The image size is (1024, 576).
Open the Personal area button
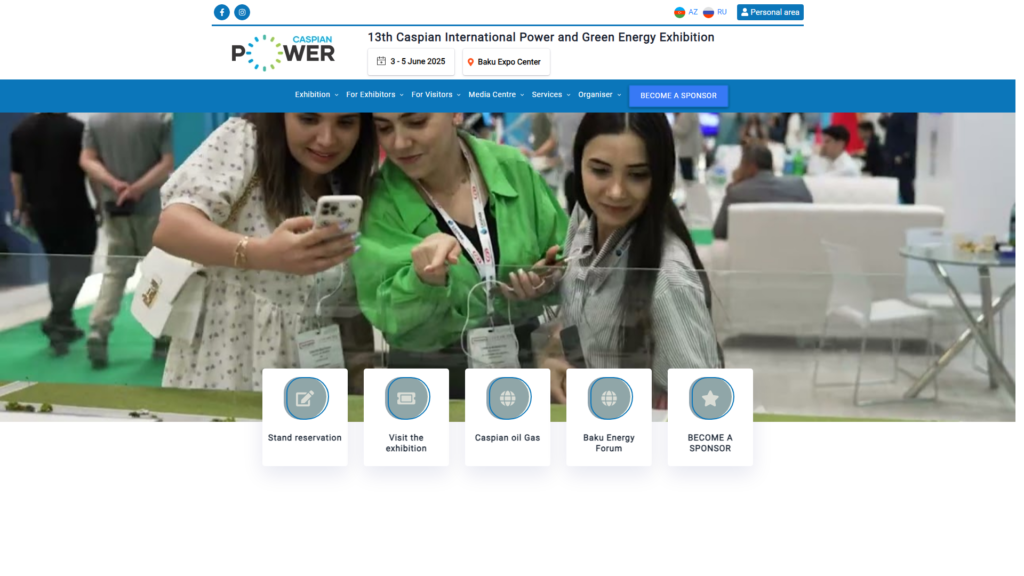click(770, 12)
